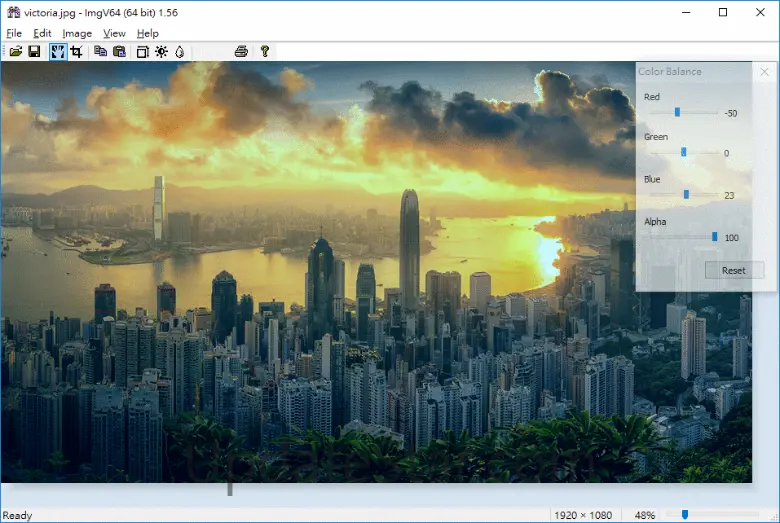Viewport: 780px width, 523px height.
Task: Open the brightness sun icon tool
Action: click(x=161, y=51)
